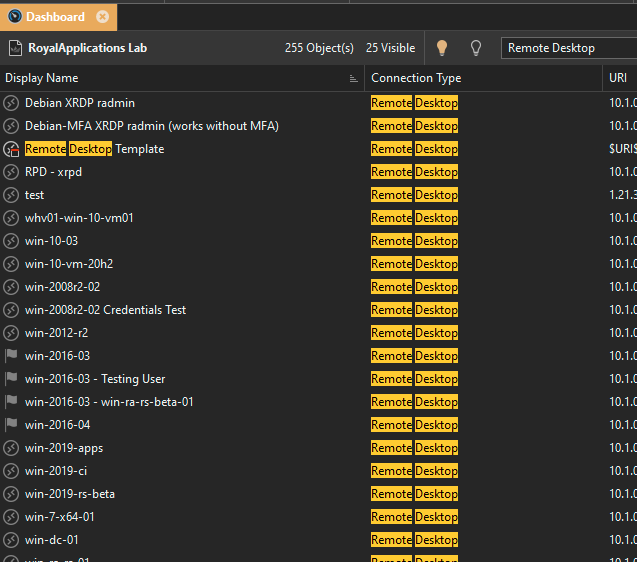
Task: Click the flag icon beside win-2016-04
Action: click(11, 425)
